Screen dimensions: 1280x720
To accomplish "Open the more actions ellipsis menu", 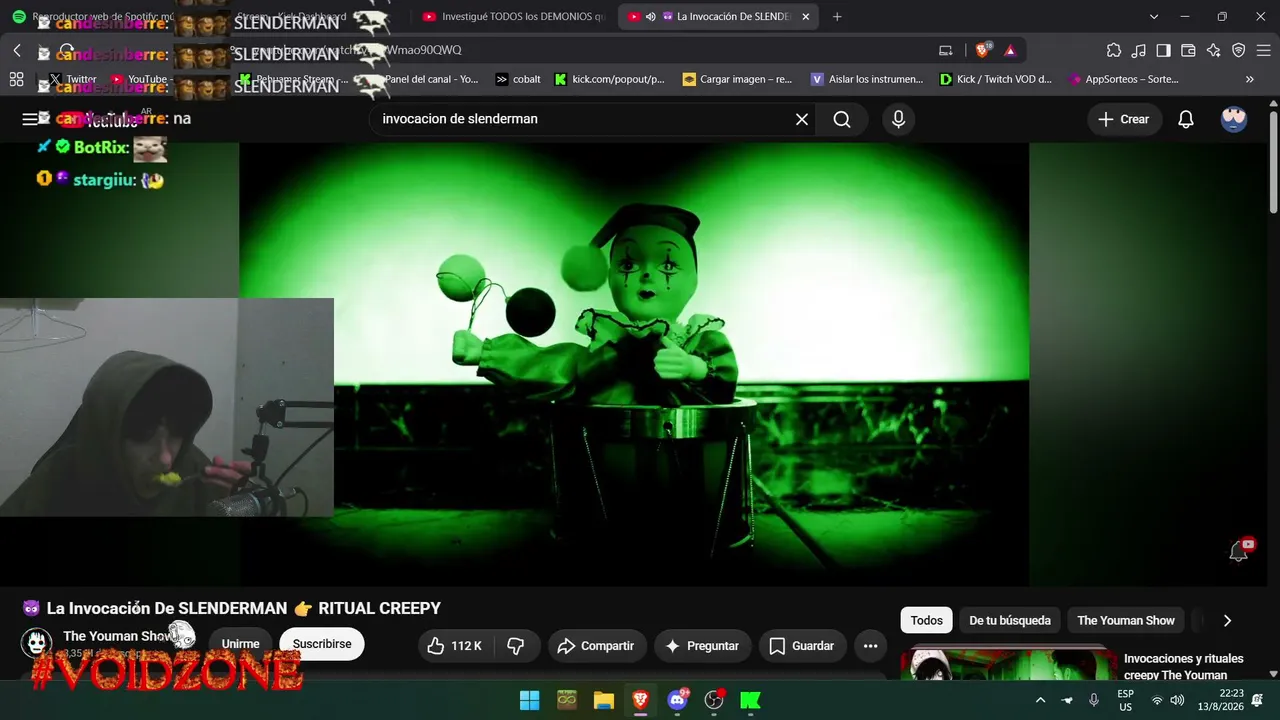I will click(870, 646).
